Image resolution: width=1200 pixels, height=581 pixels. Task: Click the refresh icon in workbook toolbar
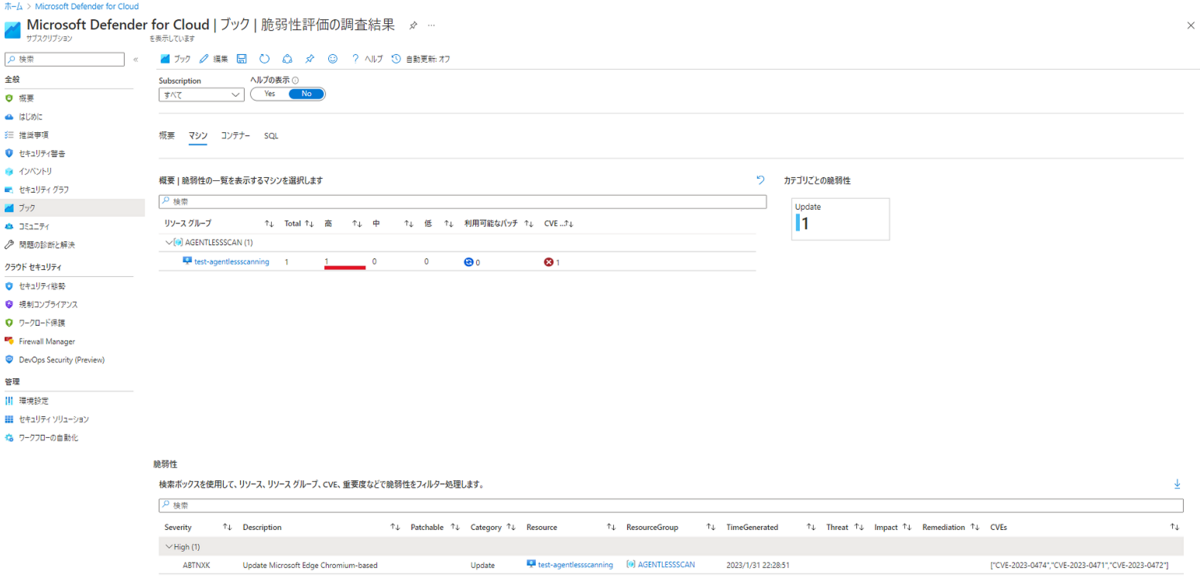pos(264,59)
